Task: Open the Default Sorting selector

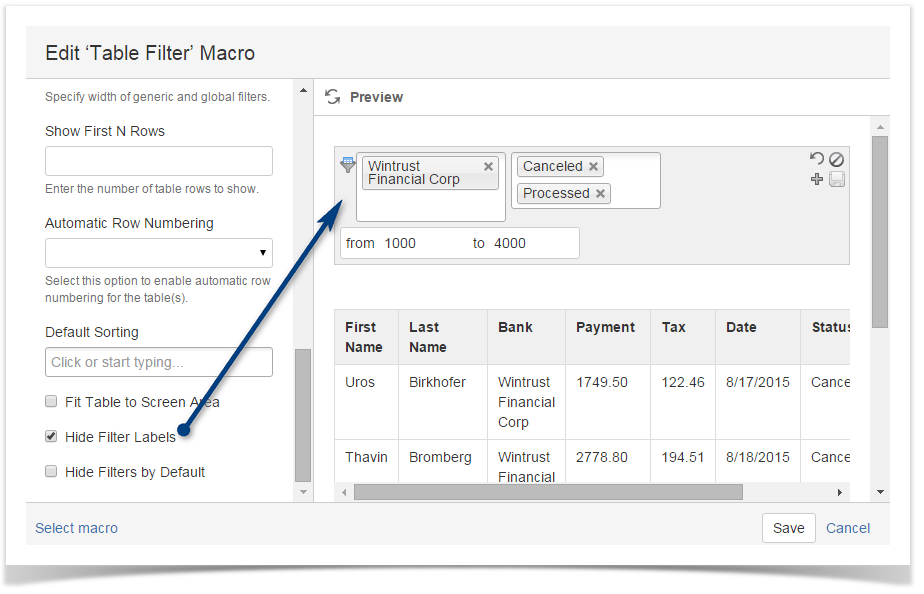Action: pos(158,361)
